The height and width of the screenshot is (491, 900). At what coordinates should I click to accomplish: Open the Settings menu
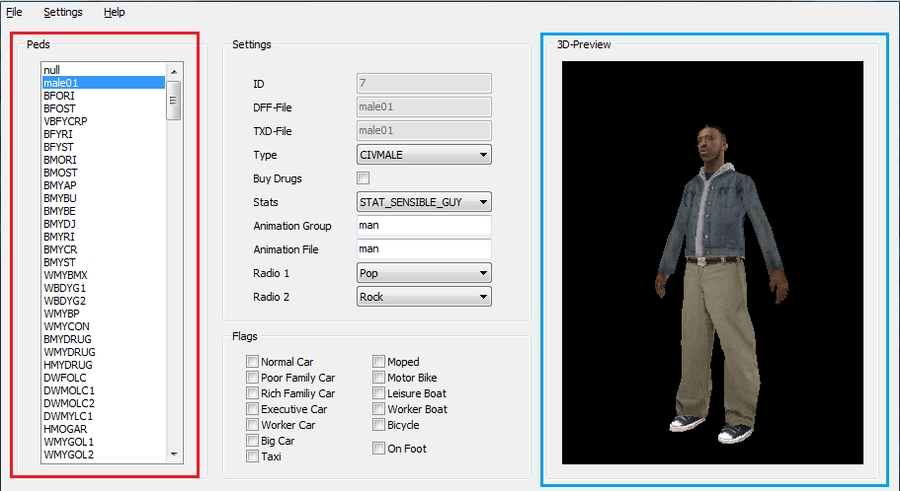(x=63, y=12)
